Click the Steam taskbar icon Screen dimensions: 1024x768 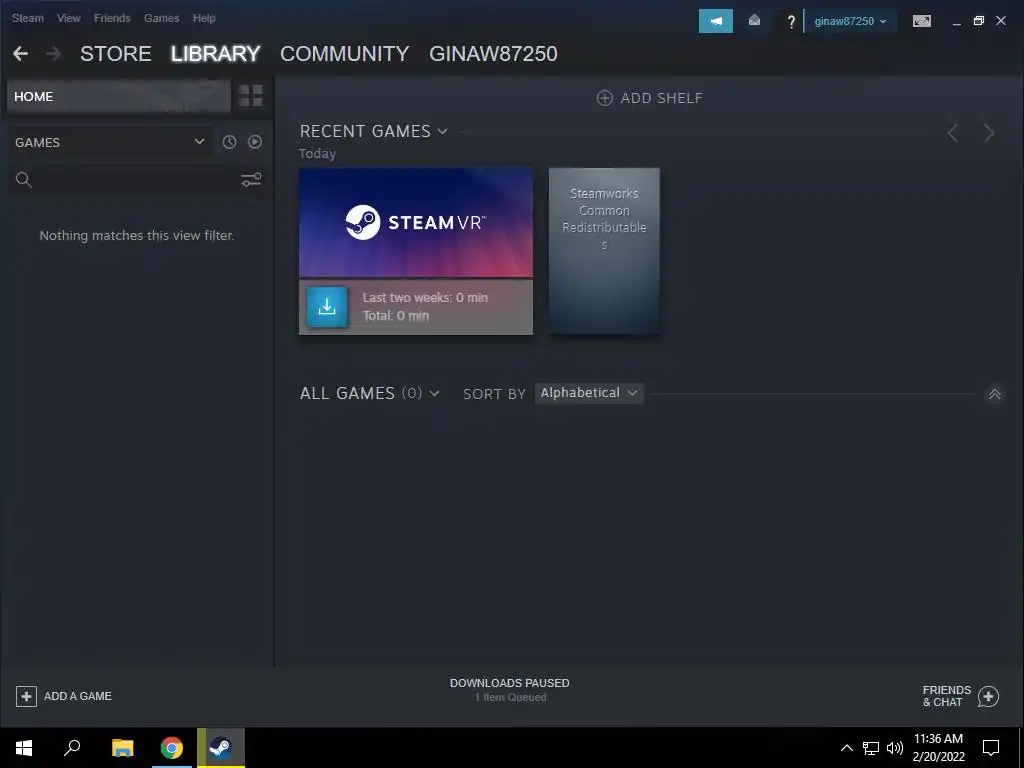click(x=221, y=748)
